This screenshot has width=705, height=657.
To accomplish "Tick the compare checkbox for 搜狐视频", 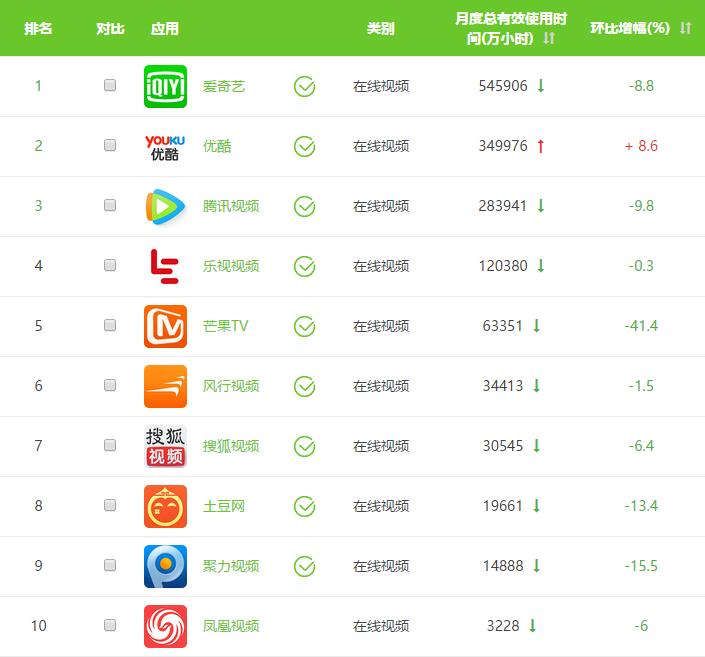I will [110, 445].
